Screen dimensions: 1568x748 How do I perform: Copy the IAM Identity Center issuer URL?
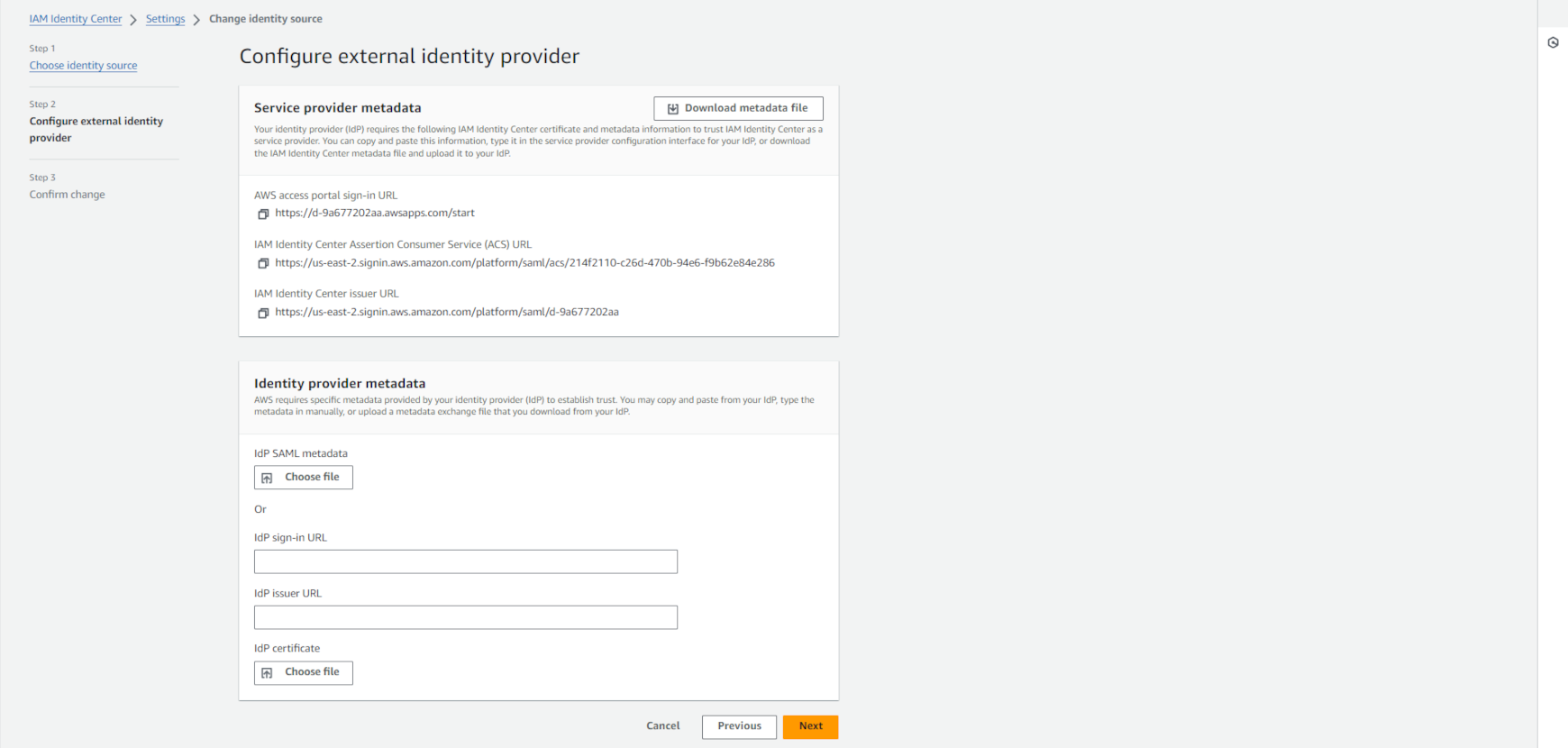coord(263,313)
